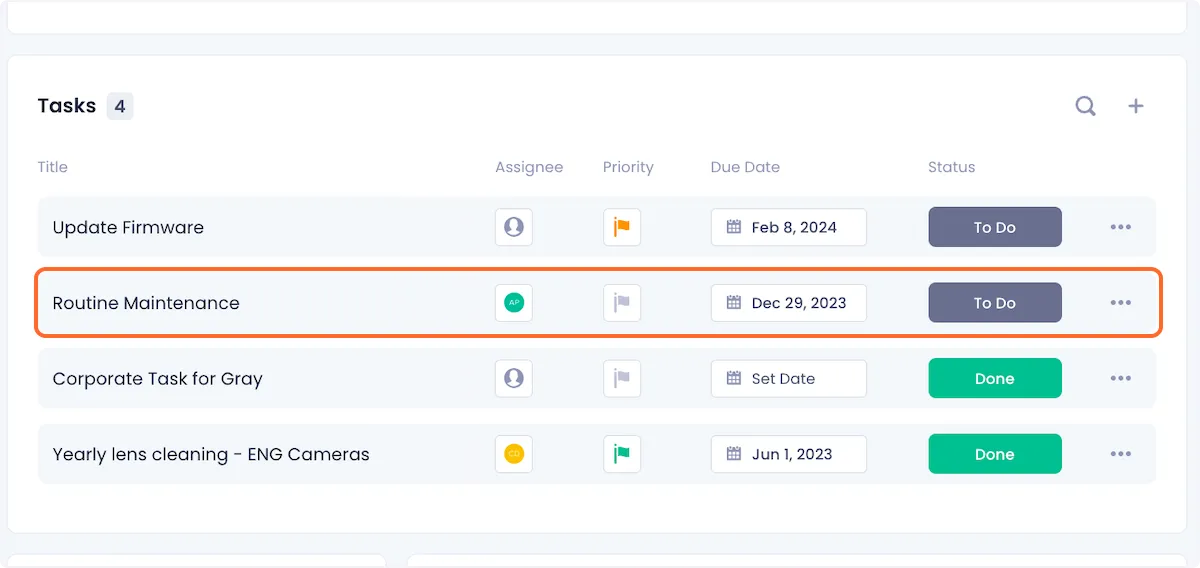Open assignee avatar for Corporate Task for Gray
The image size is (1200, 568).
(514, 379)
